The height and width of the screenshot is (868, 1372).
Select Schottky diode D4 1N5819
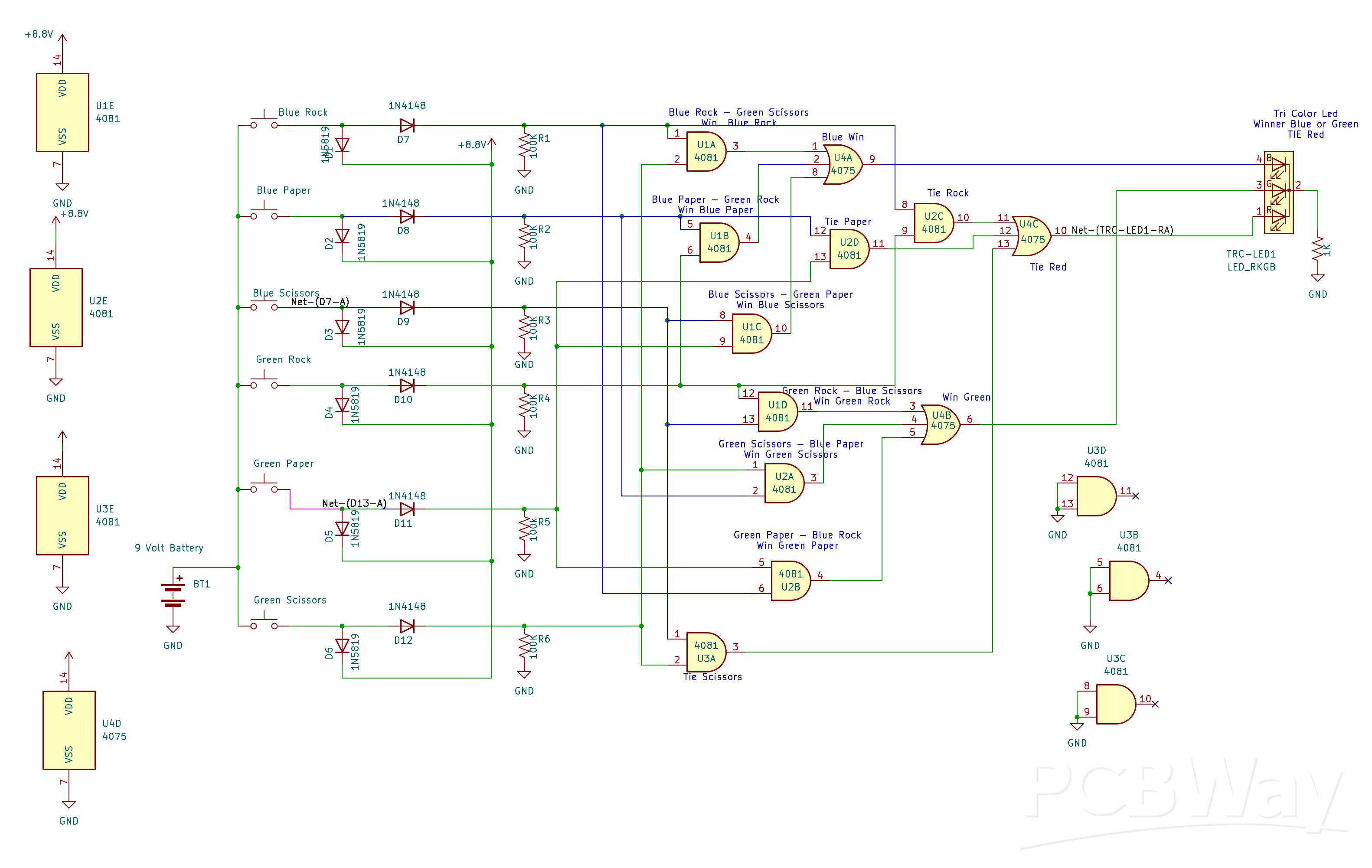point(342,405)
